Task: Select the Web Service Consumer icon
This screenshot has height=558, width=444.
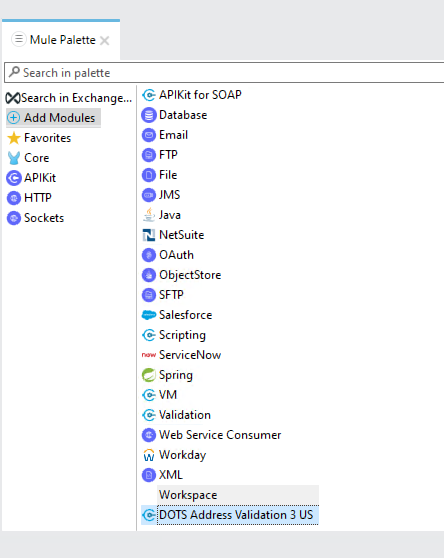Action: (x=149, y=435)
